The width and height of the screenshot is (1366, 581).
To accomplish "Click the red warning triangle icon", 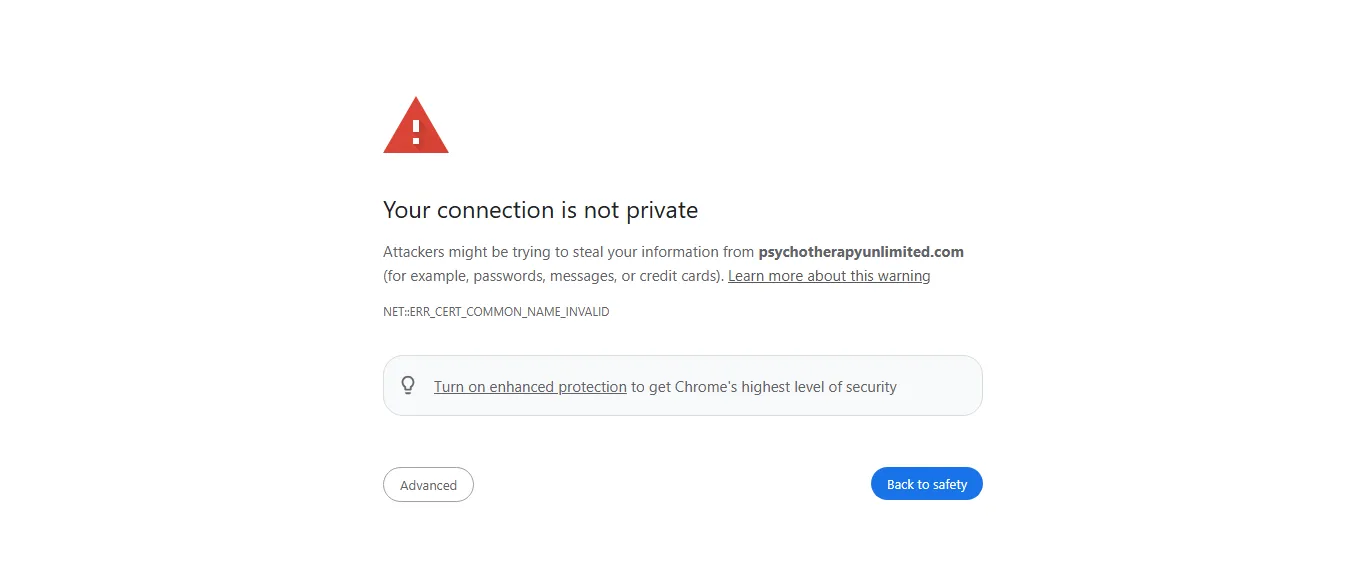I will coord(416,127).
